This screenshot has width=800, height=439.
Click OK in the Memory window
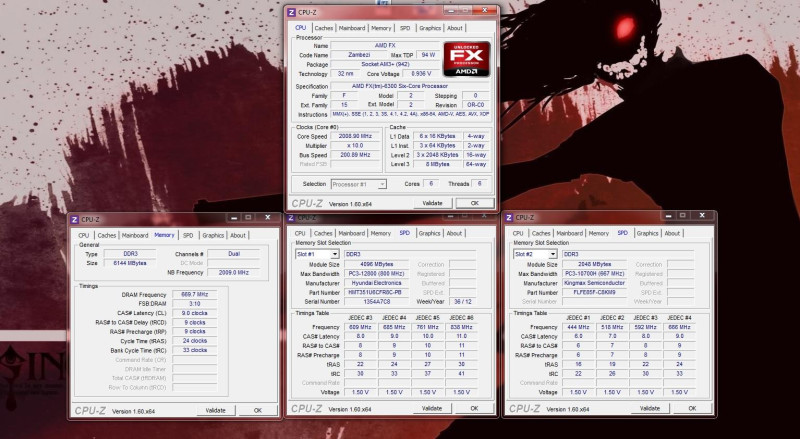[258, 410]
